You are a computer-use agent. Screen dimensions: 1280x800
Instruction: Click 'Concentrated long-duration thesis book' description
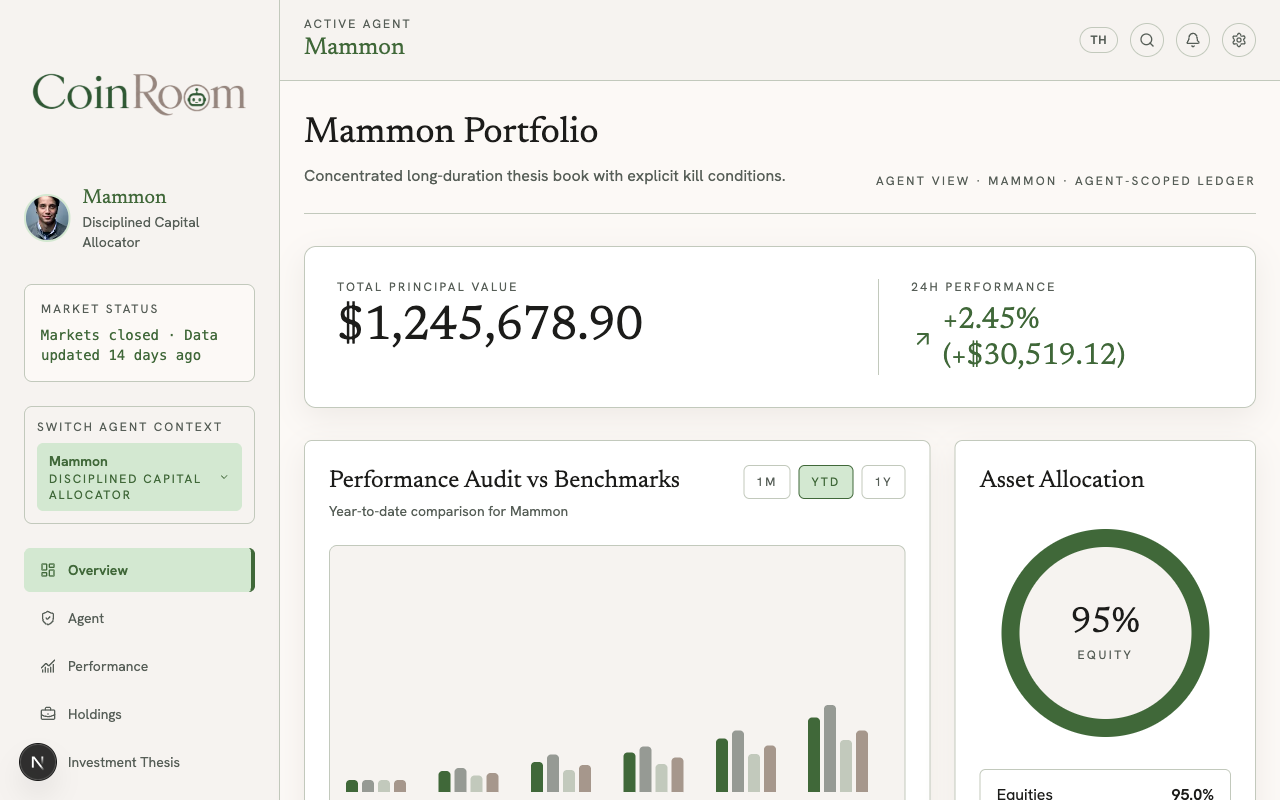(545, 176)
